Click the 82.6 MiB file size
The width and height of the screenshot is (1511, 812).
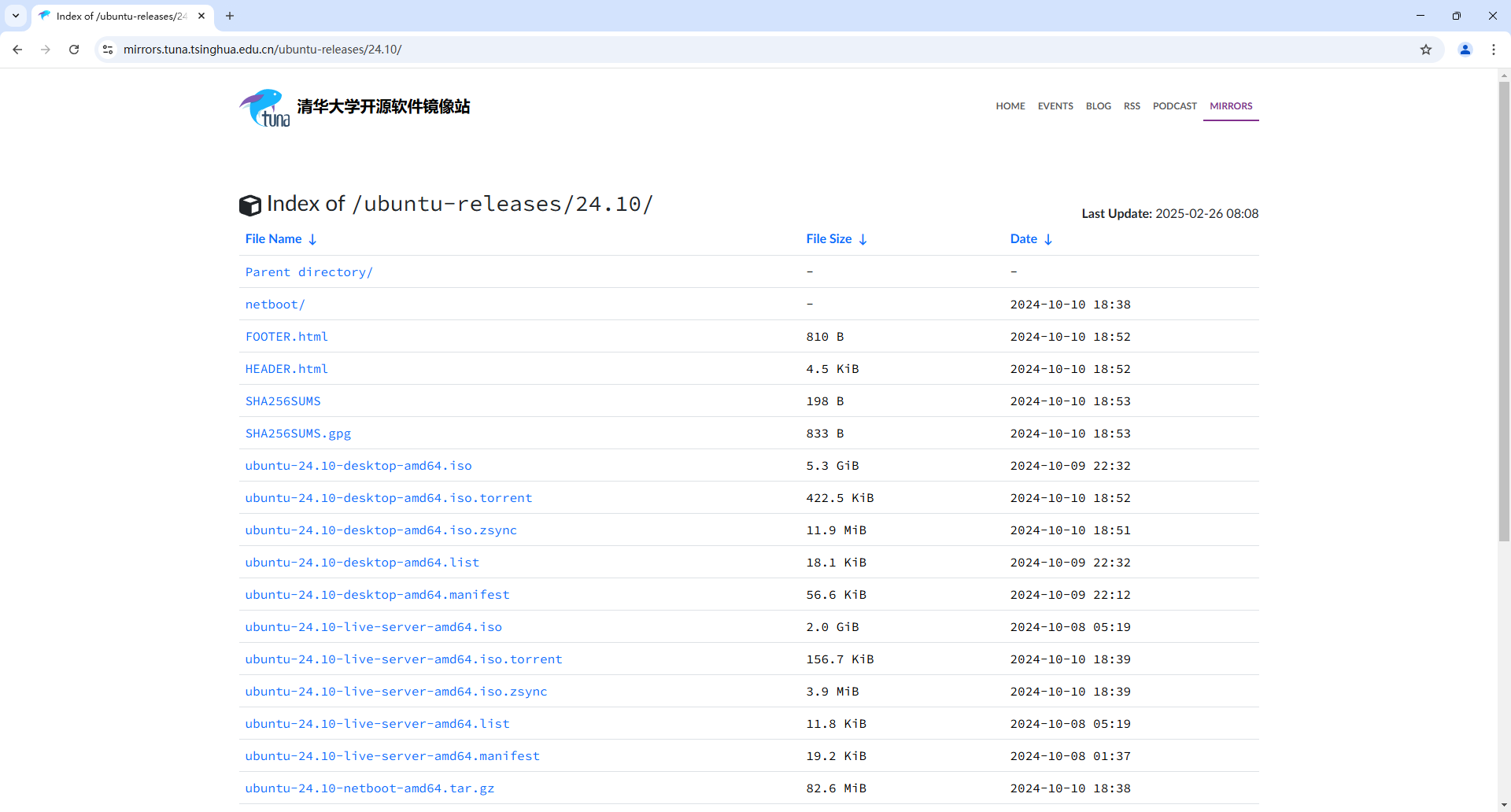pyautogui.click(x=837, y=788)
